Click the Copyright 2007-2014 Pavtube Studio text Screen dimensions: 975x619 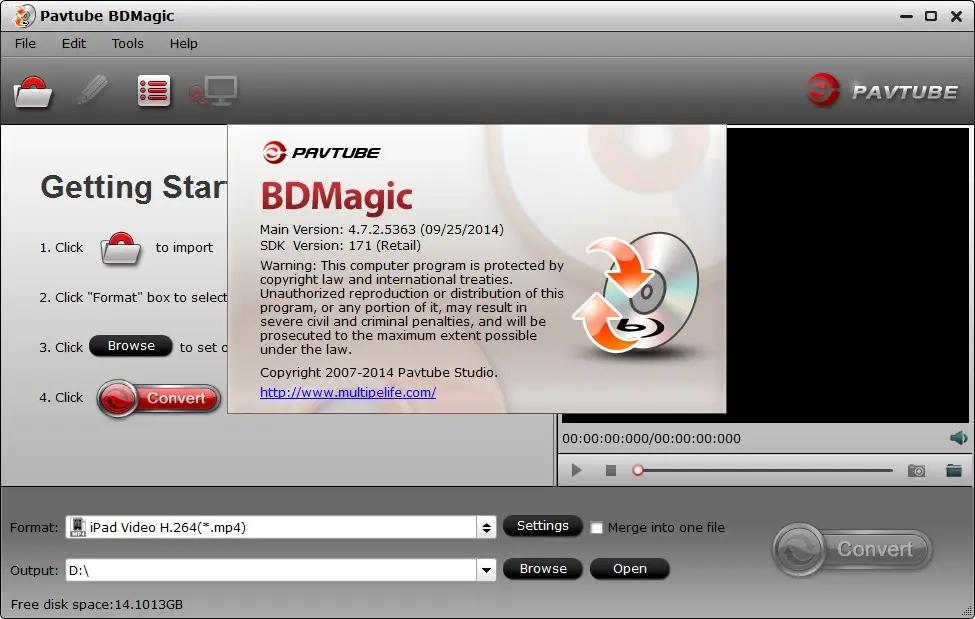pos(379,373)
